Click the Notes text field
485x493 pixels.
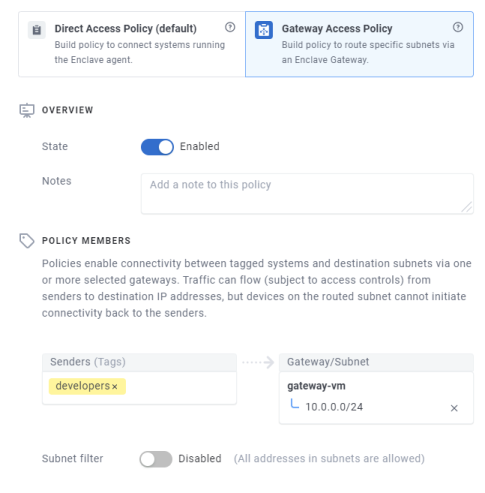(307, 194)
